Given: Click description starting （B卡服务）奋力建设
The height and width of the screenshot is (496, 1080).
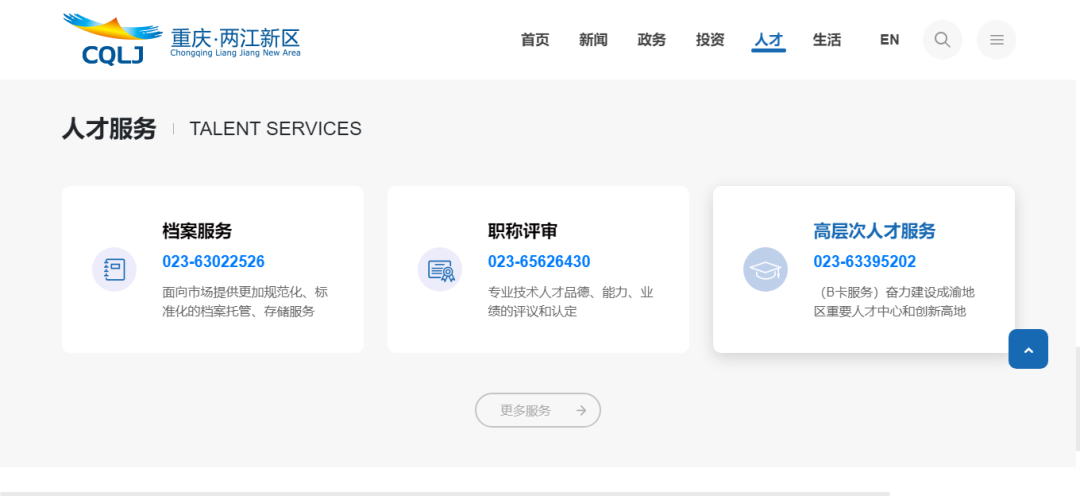Looking at the screenshot, I should coord(894,302).
